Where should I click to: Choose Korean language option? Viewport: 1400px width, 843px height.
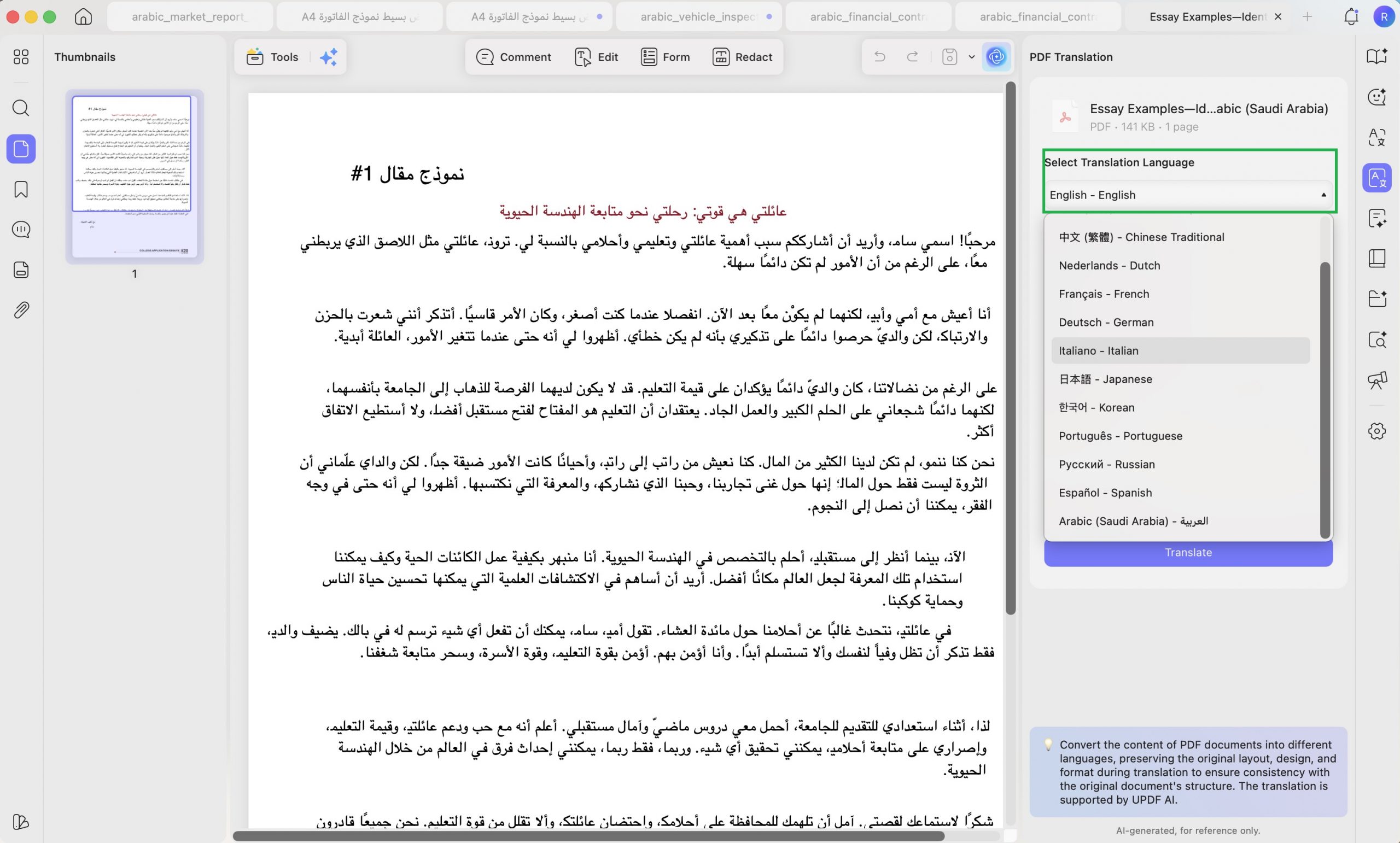coord(1181,407)
